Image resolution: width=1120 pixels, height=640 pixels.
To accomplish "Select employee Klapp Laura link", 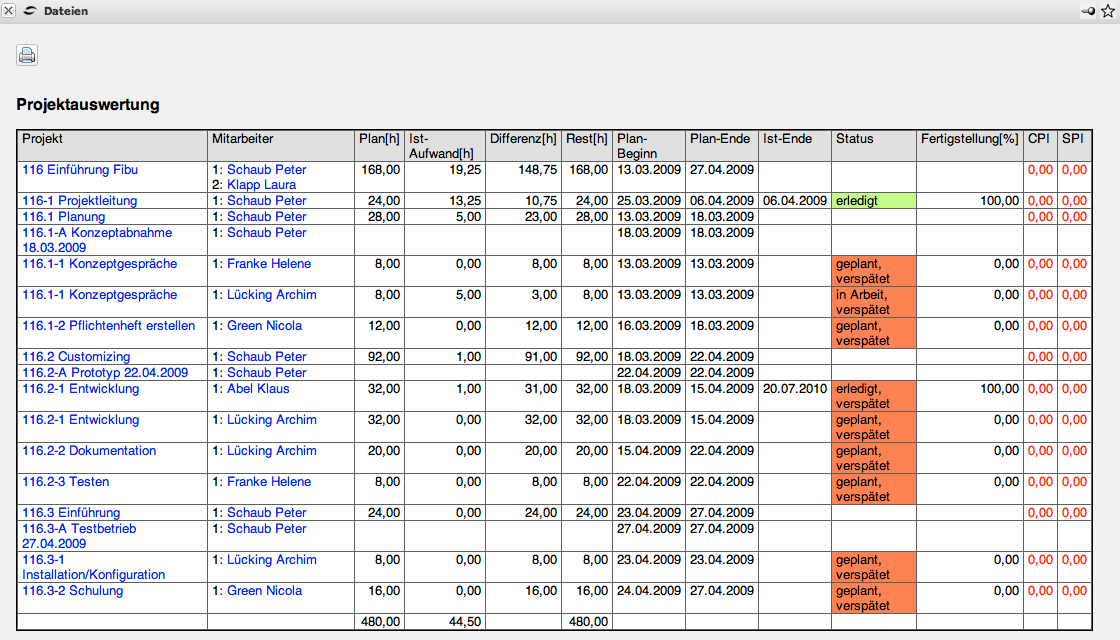I will pos(261,185).
